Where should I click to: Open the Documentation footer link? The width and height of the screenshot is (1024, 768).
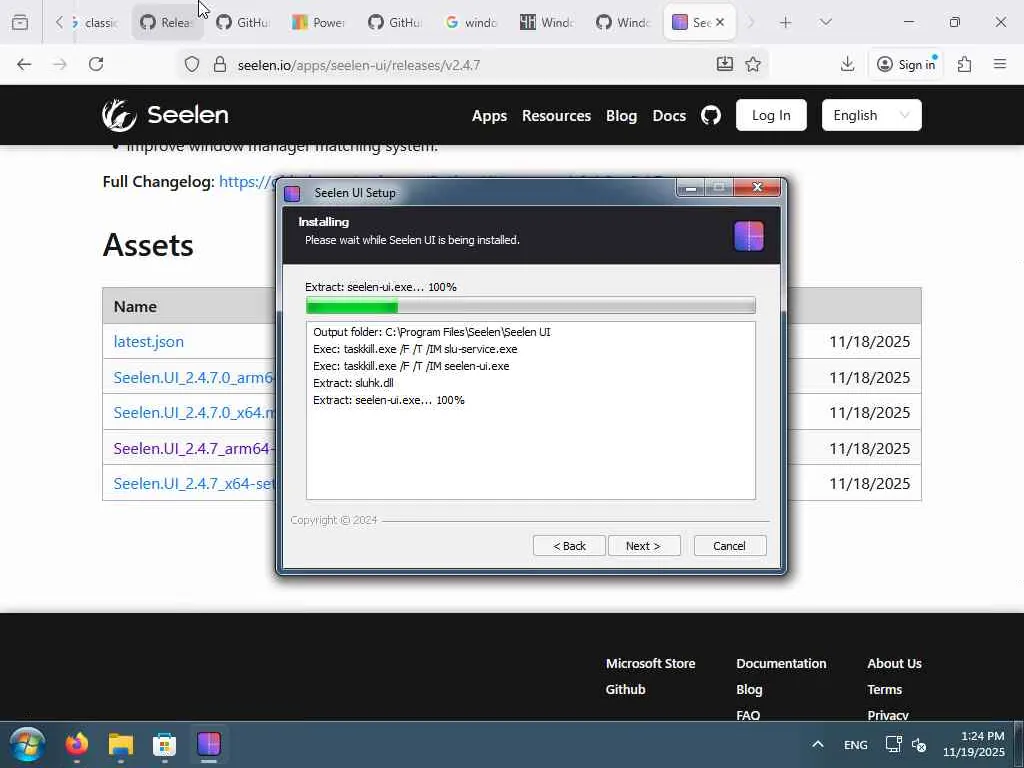(781, 664)
